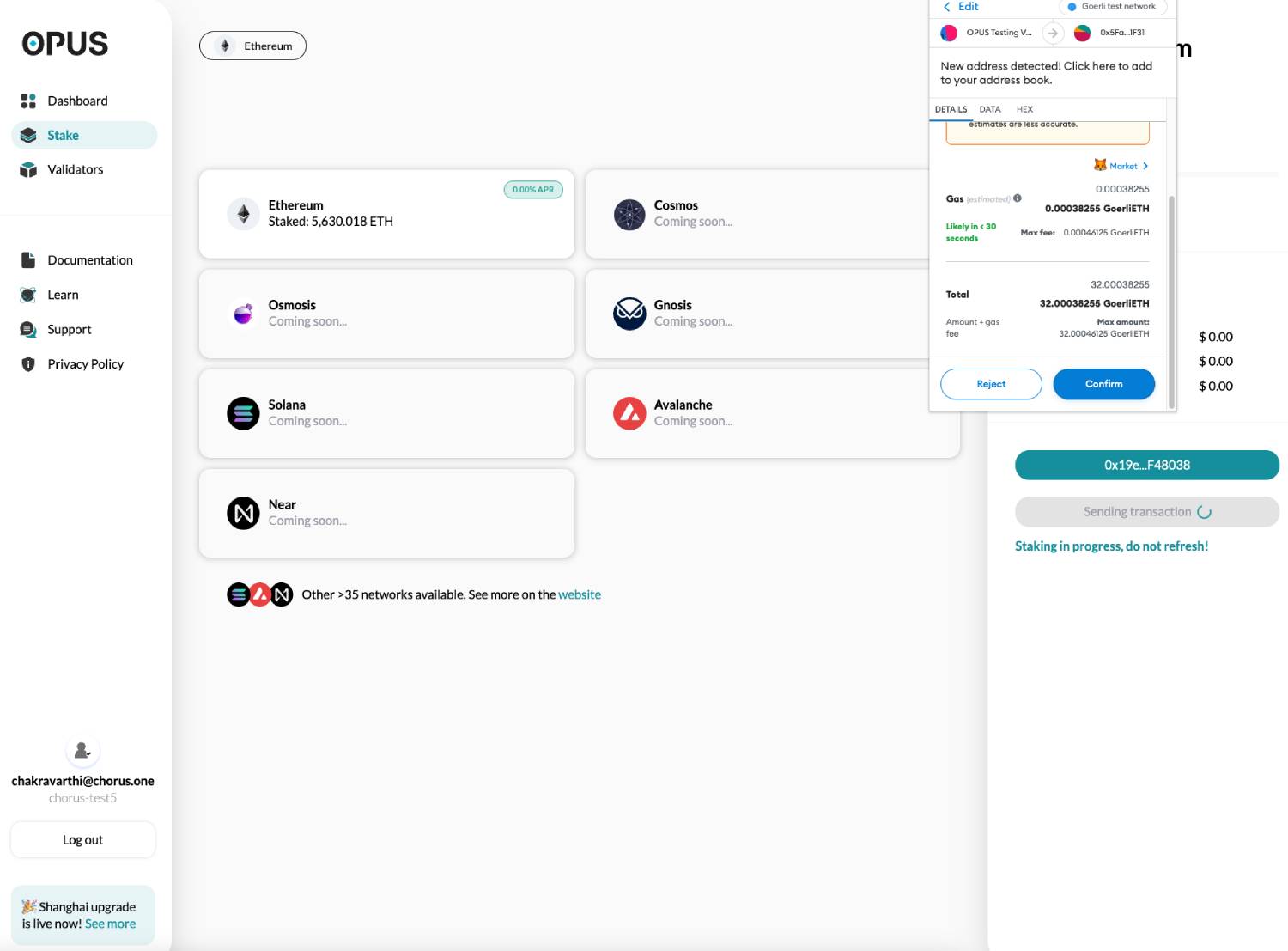1288x951 pixels.
Task: Click the 0x19e...F48038 wallet address button
Action: pos(1147,465)
